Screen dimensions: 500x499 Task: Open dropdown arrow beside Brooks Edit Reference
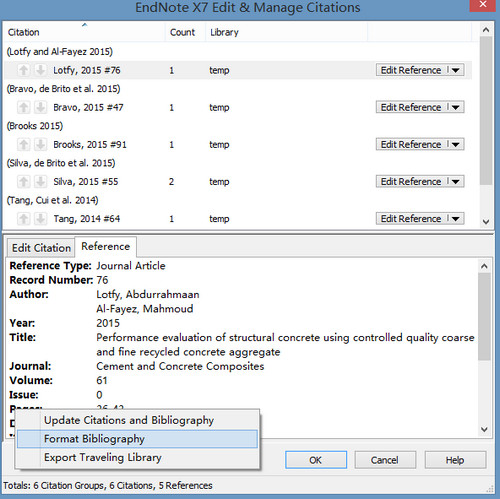[456, 144]
